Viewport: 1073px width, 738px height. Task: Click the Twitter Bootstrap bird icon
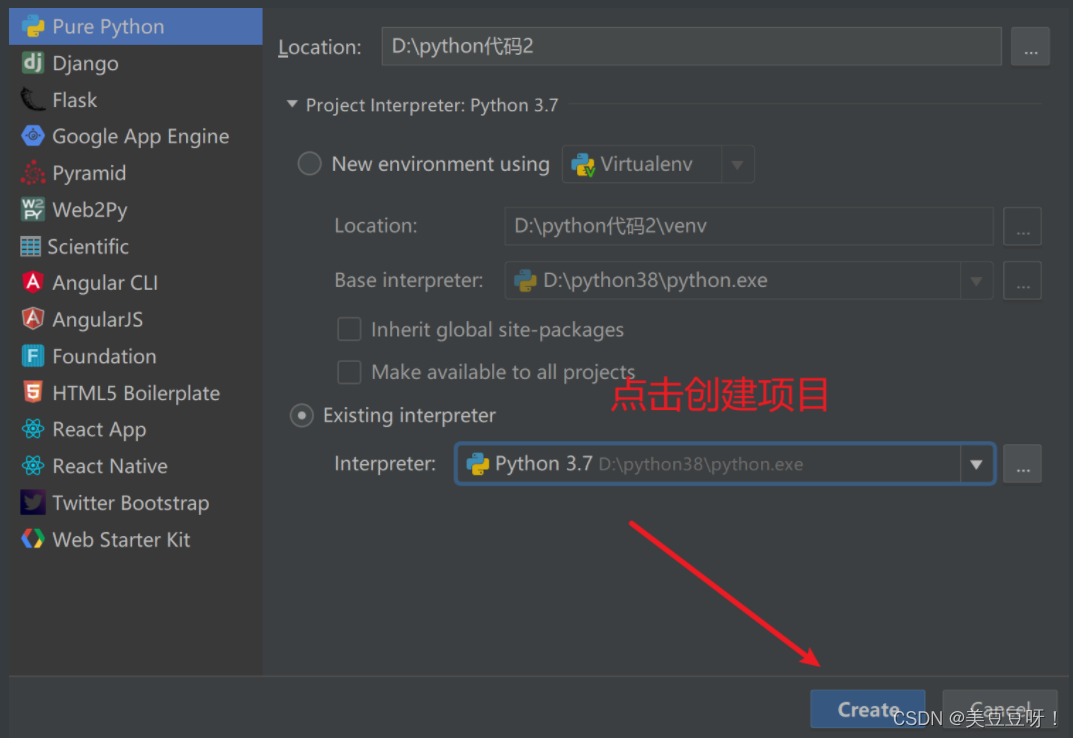pos(33,502)
